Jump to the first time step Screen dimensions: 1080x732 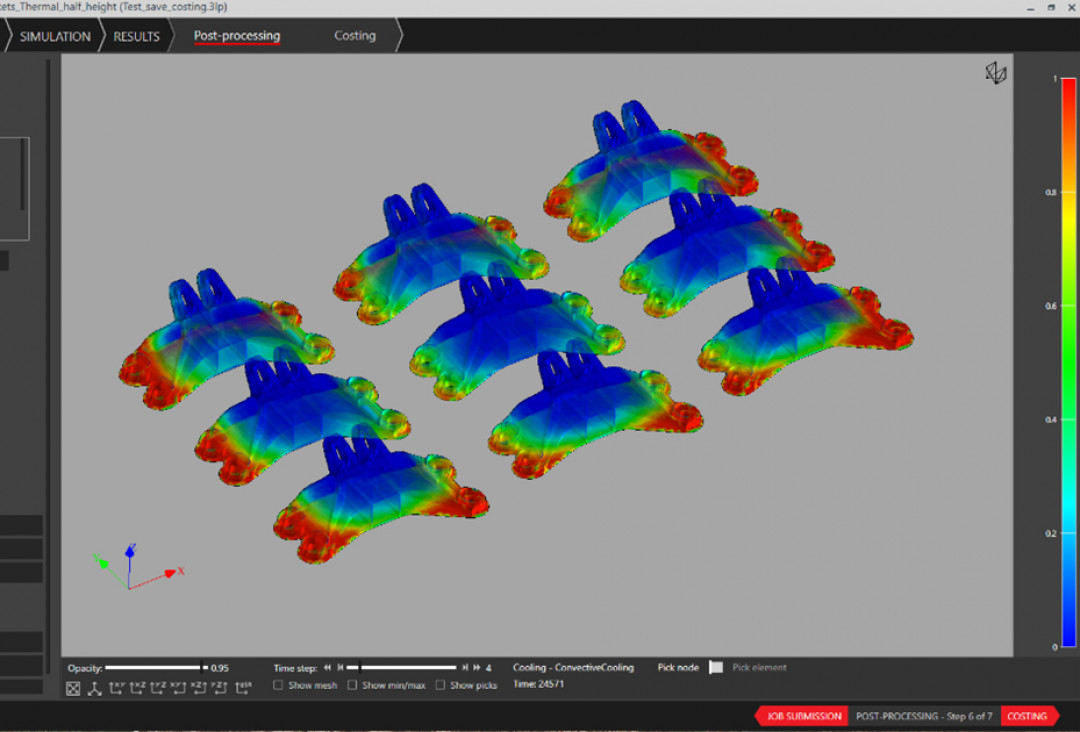(327, 667)
